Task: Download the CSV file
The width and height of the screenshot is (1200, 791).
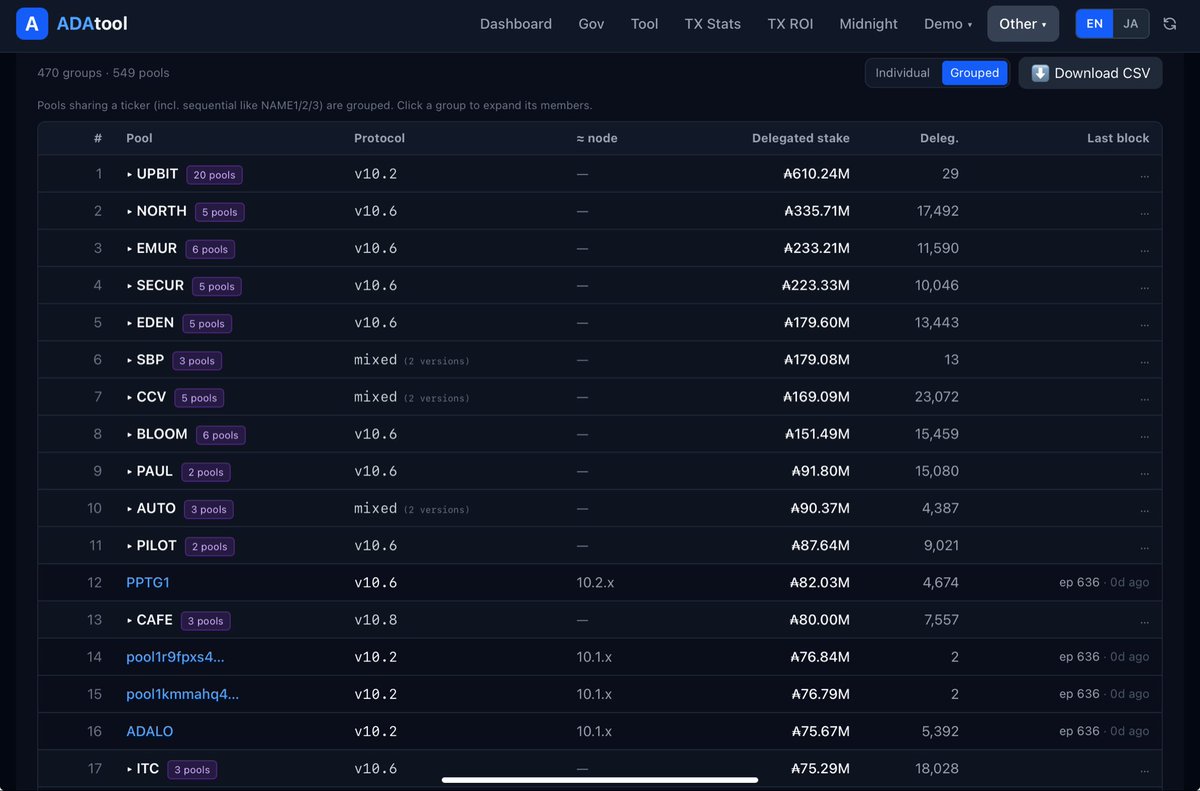Action: coord(1090,73)
